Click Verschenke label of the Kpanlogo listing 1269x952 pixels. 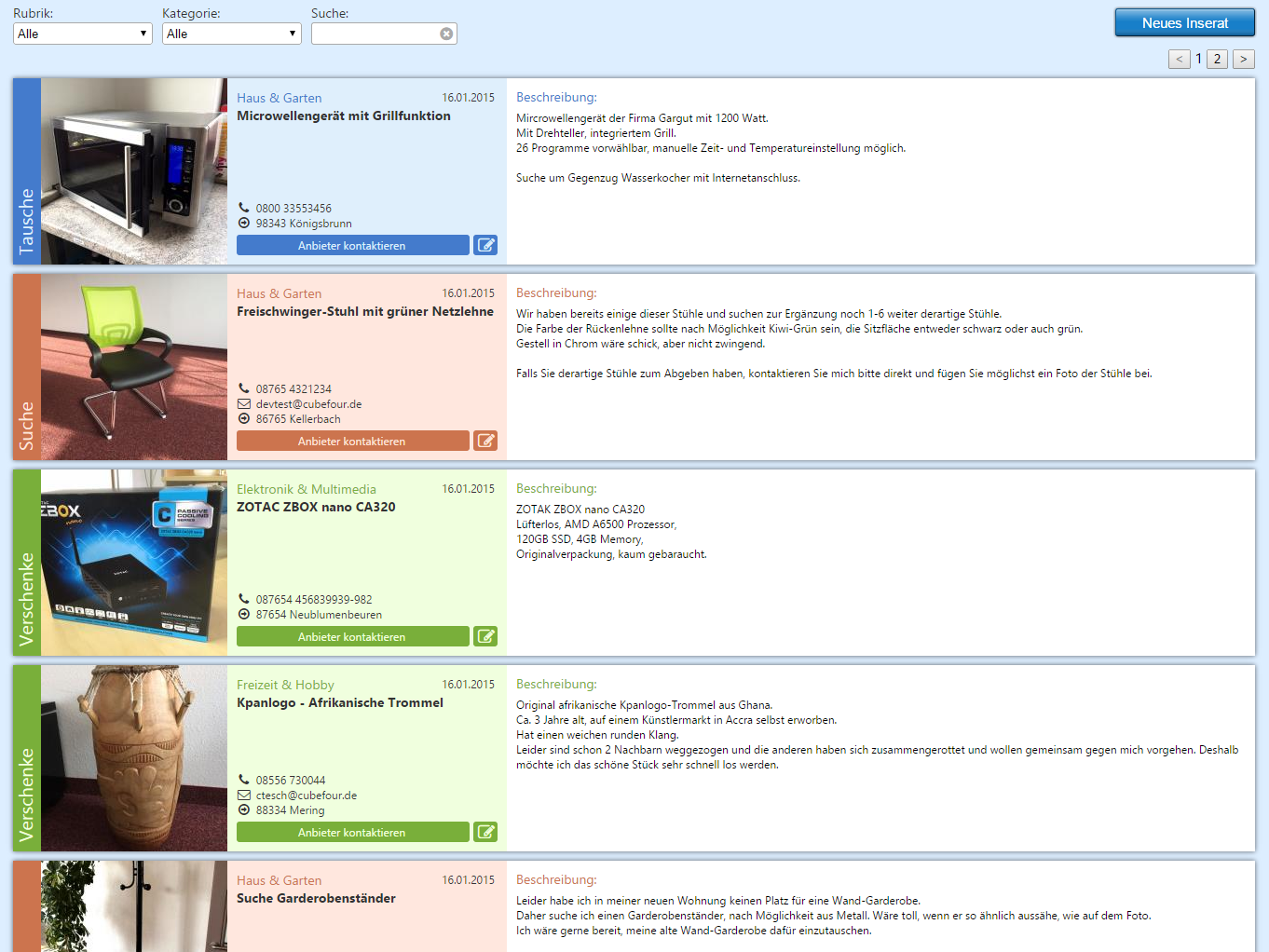(x=26, y=795)
